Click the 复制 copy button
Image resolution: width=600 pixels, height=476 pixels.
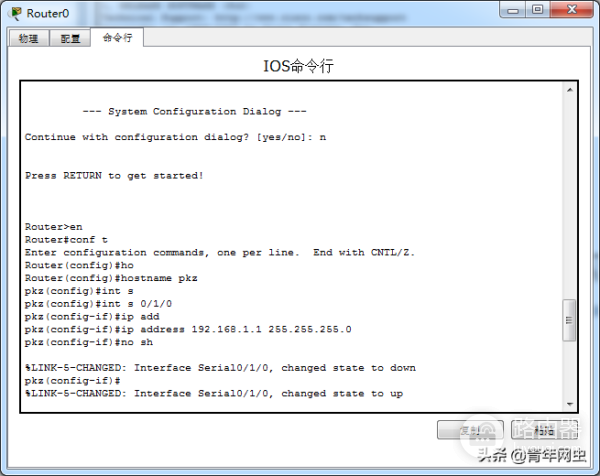(470, 430)
